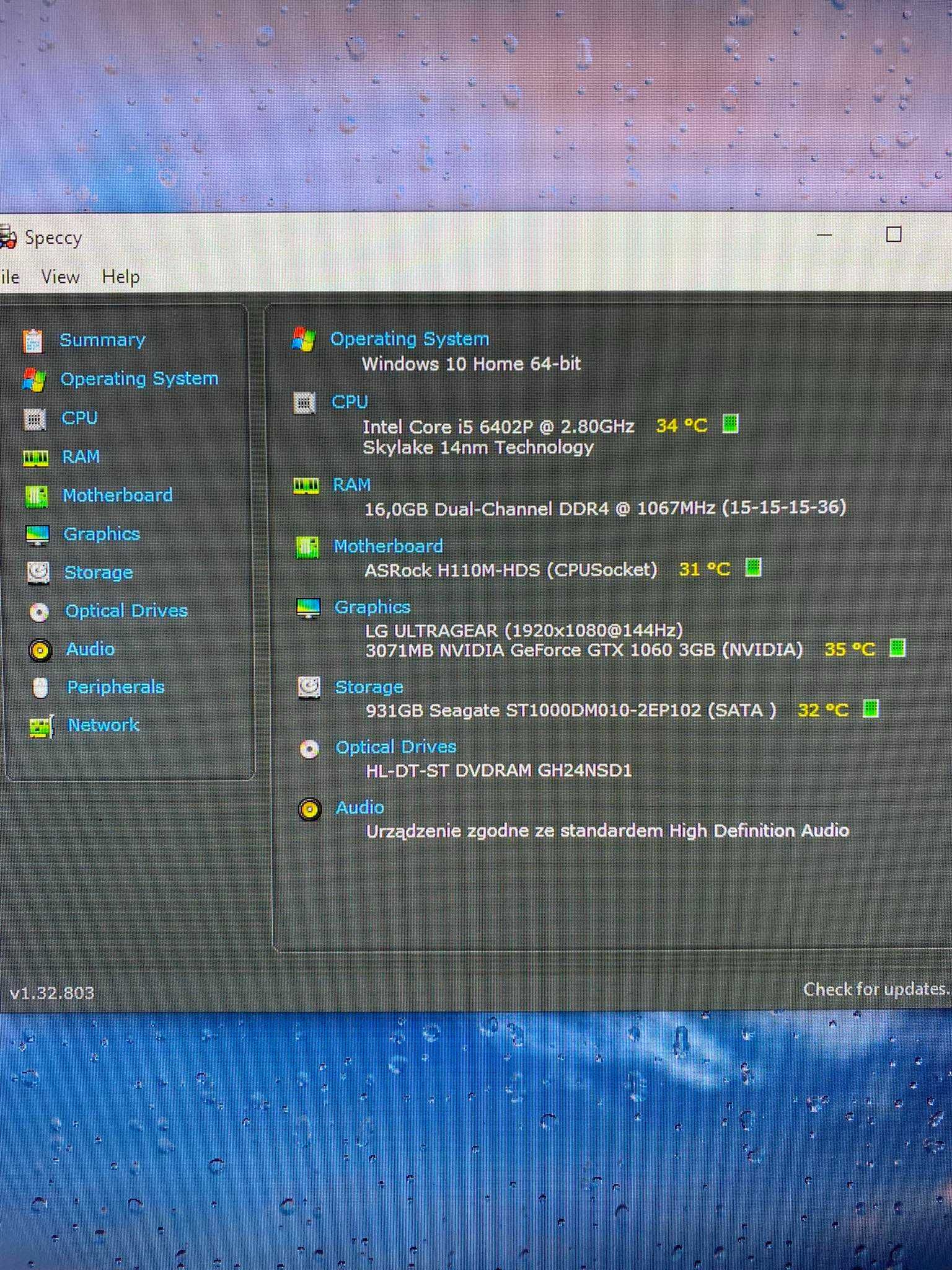Go to Summary section in sidebar

point(102,340)
